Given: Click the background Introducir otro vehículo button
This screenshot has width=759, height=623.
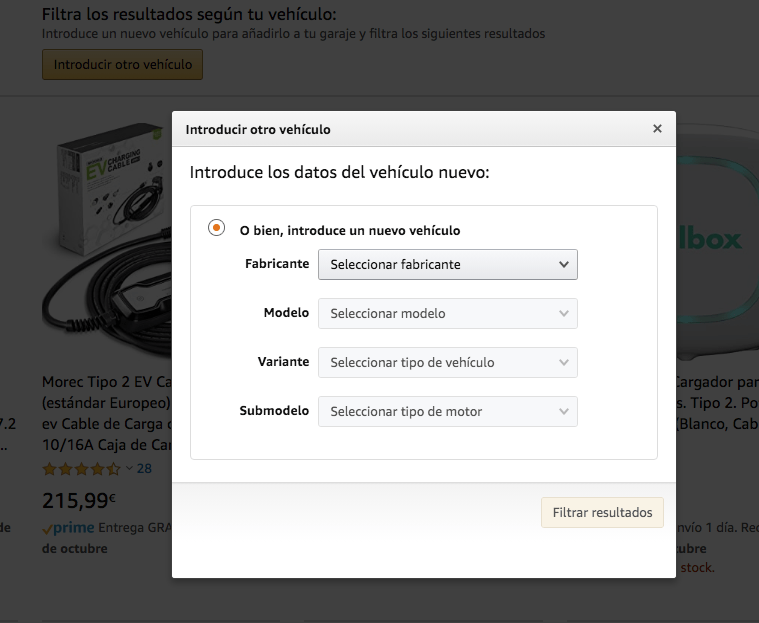Looking at the screenshot, I should (122, 64).
